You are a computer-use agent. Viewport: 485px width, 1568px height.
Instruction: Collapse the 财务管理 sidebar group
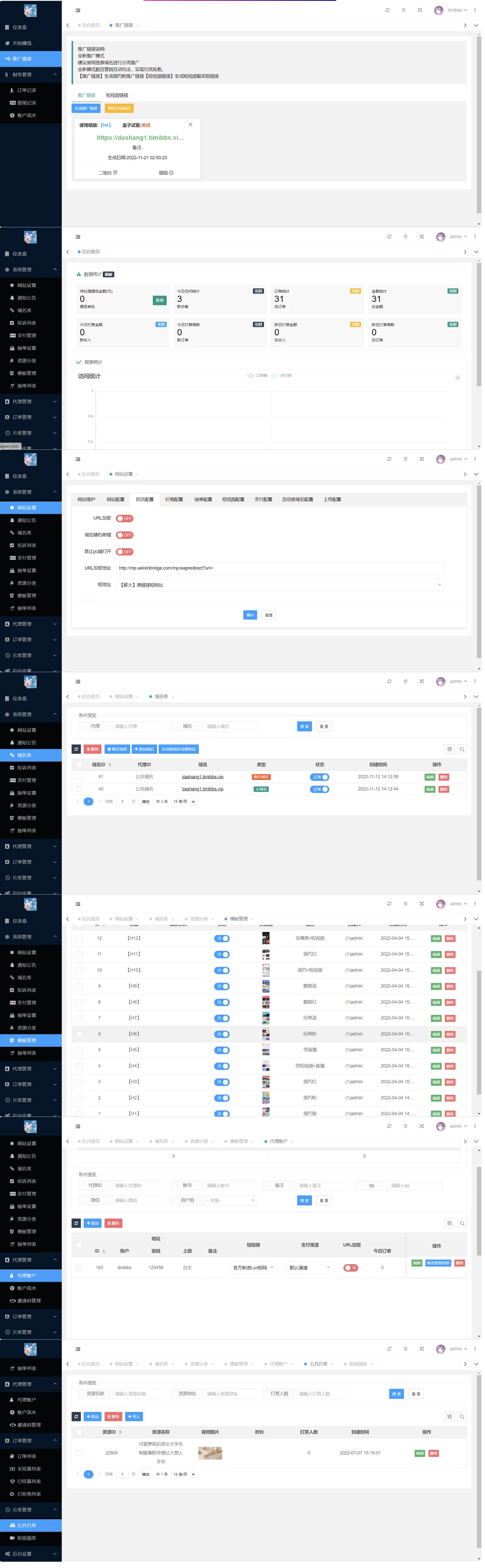(x=30, y=74)
